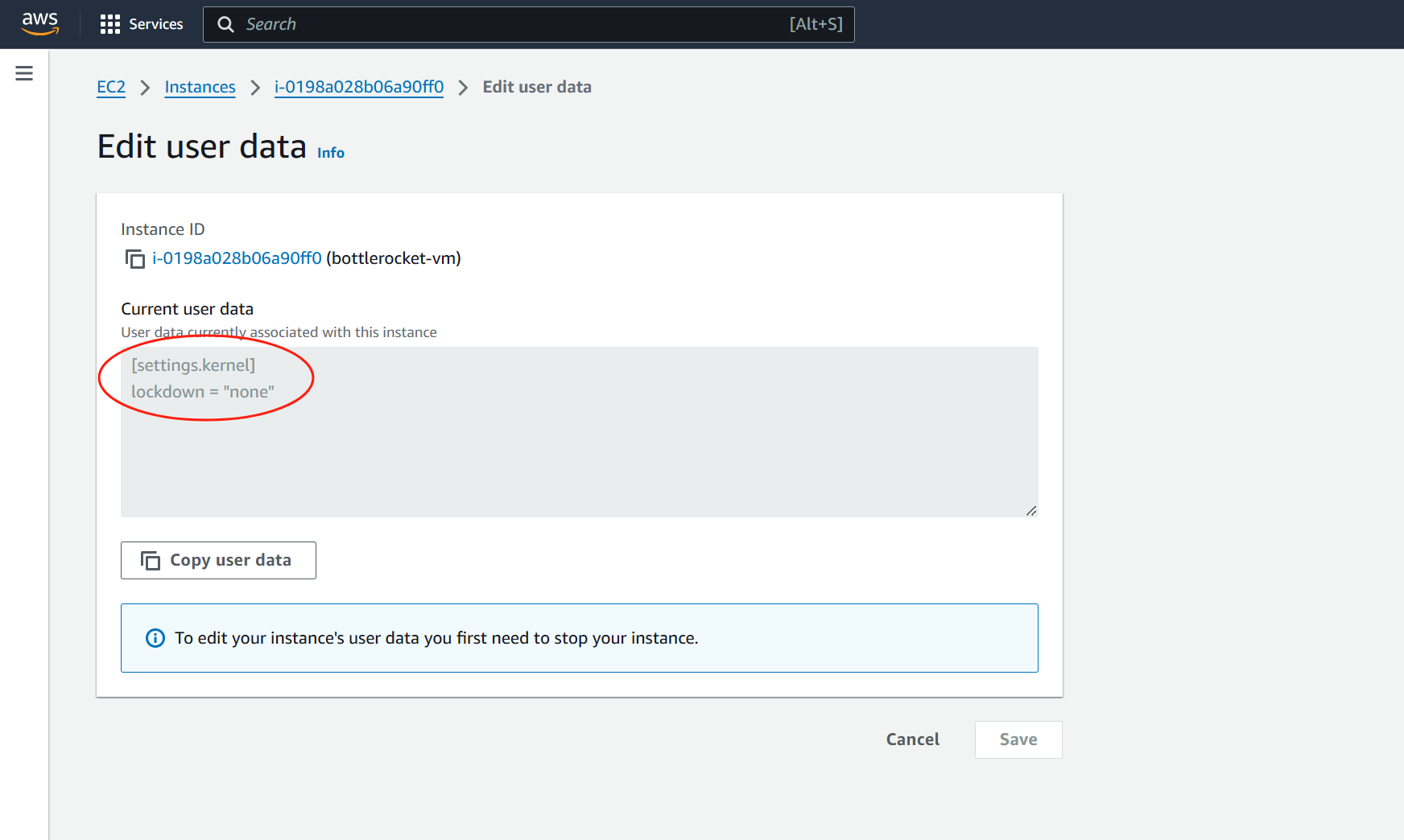Click the Save button

(x=1018, y=739)
